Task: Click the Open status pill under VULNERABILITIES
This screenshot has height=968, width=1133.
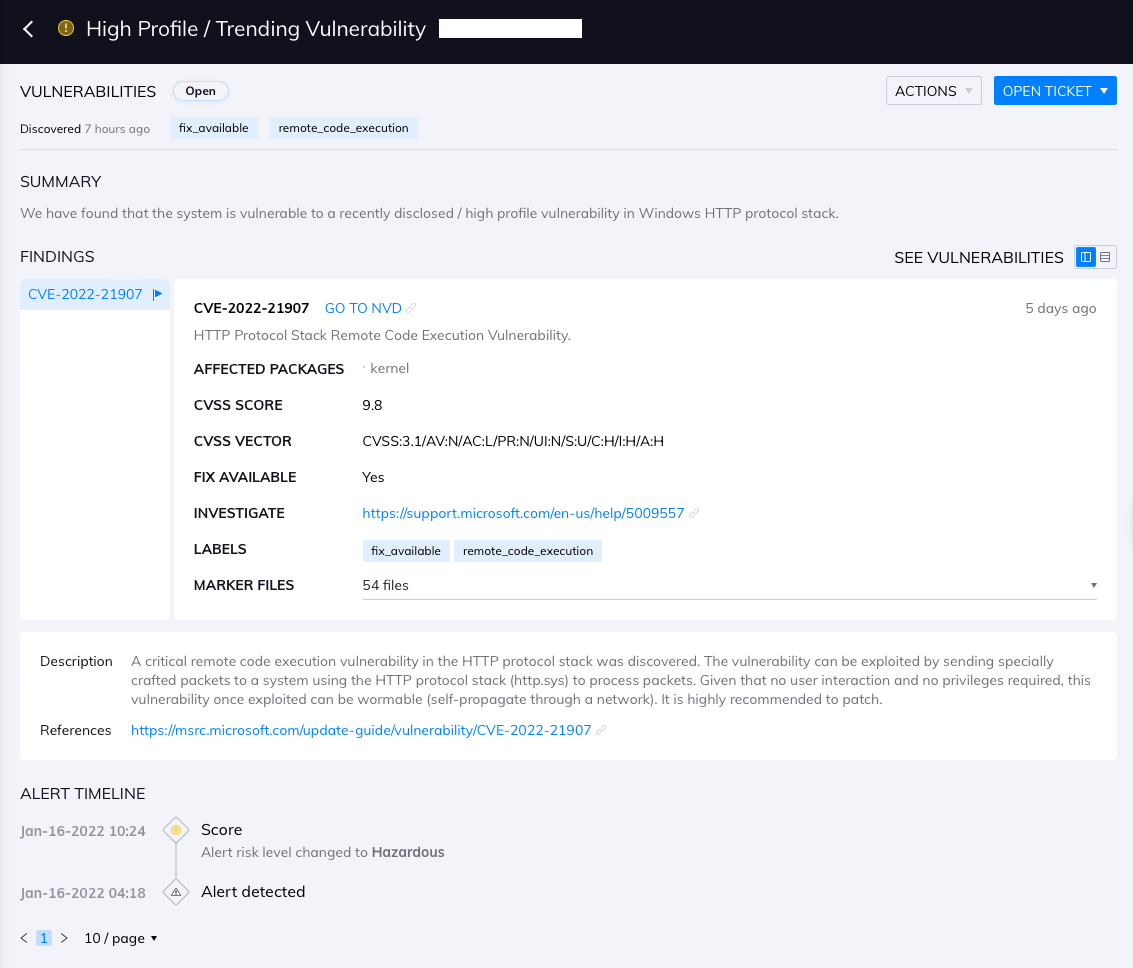Action: [200, 91]
